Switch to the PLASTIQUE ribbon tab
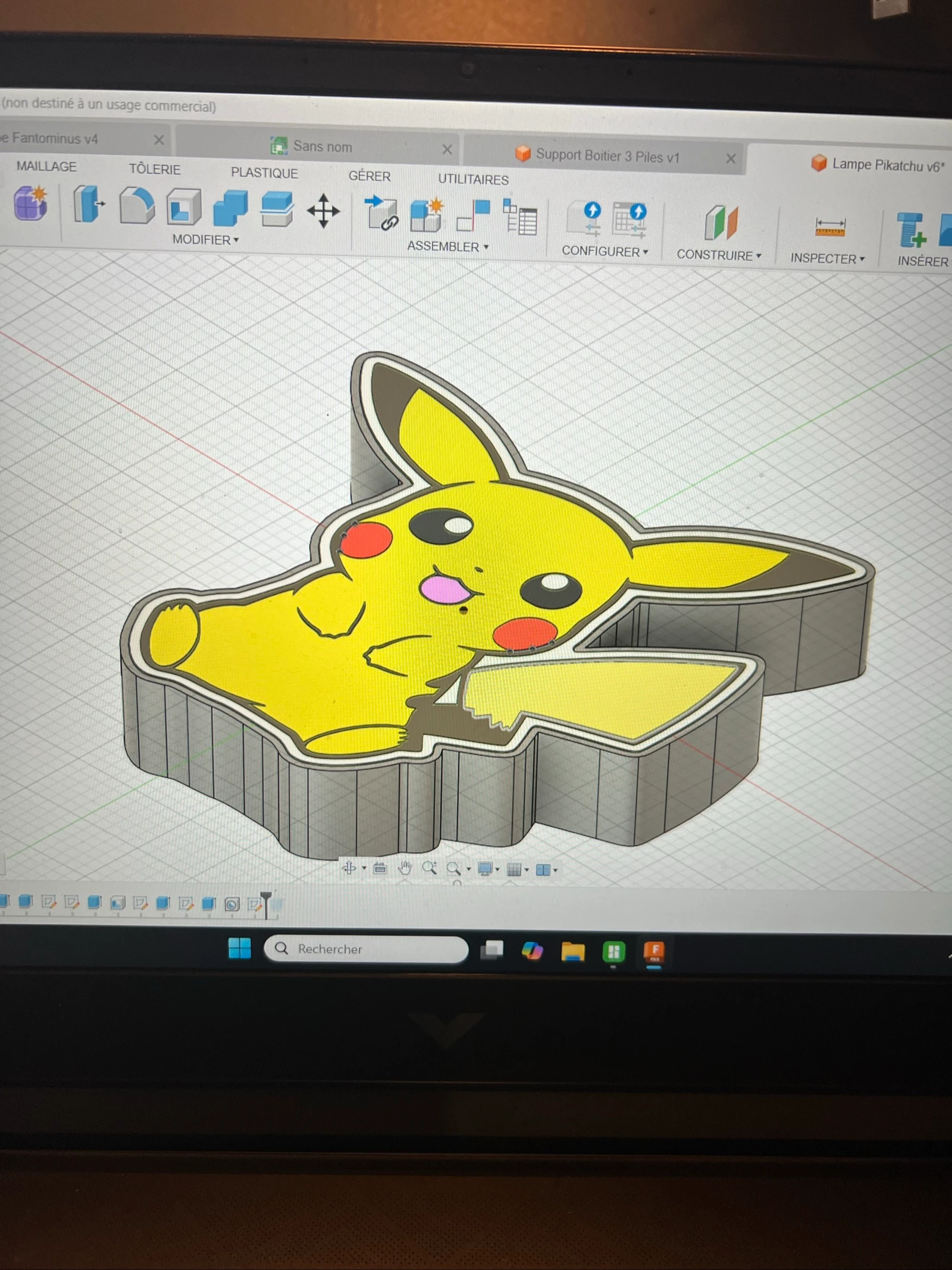 click(x=264, y=173)
